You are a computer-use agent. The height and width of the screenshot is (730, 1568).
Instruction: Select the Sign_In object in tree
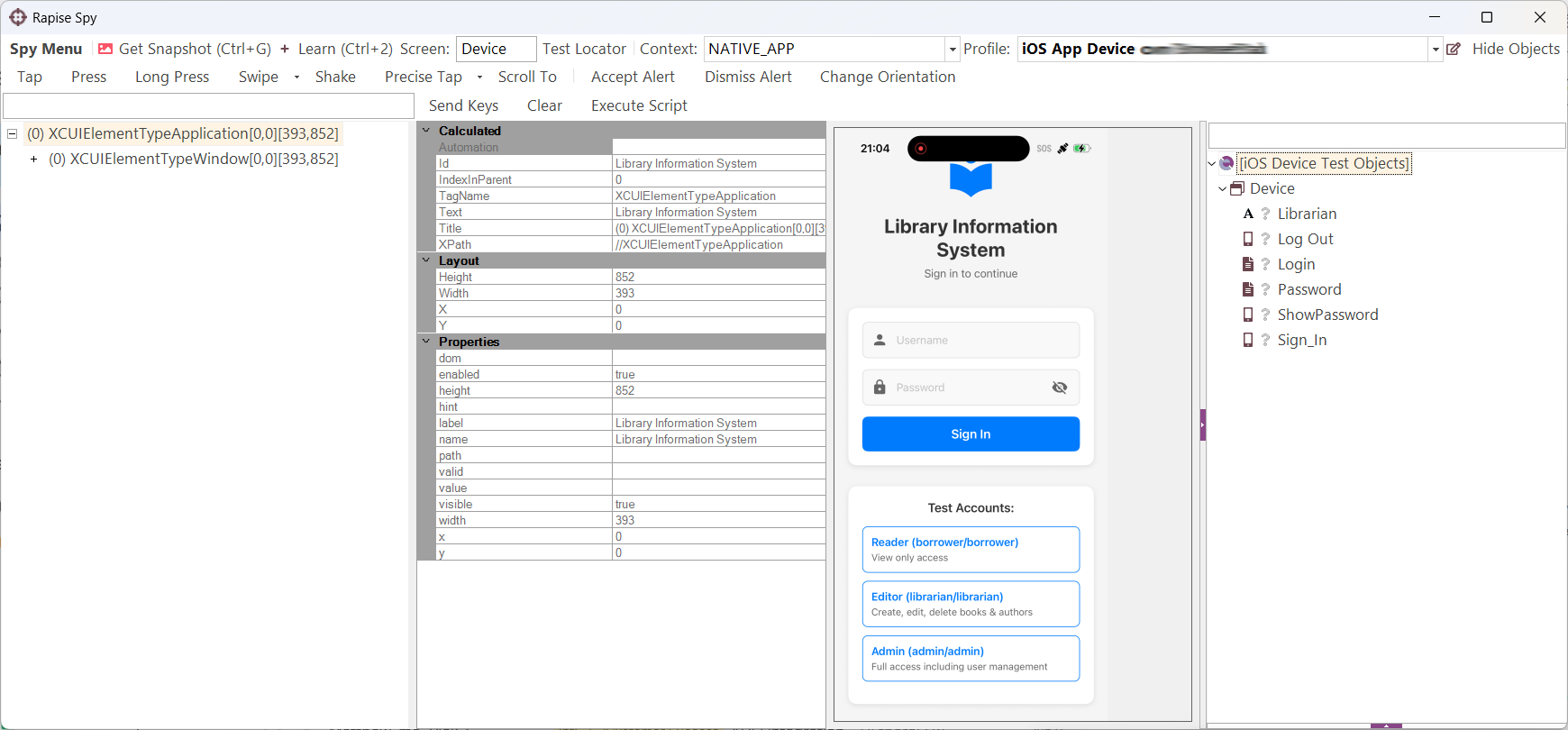(x=1301, y=340)
